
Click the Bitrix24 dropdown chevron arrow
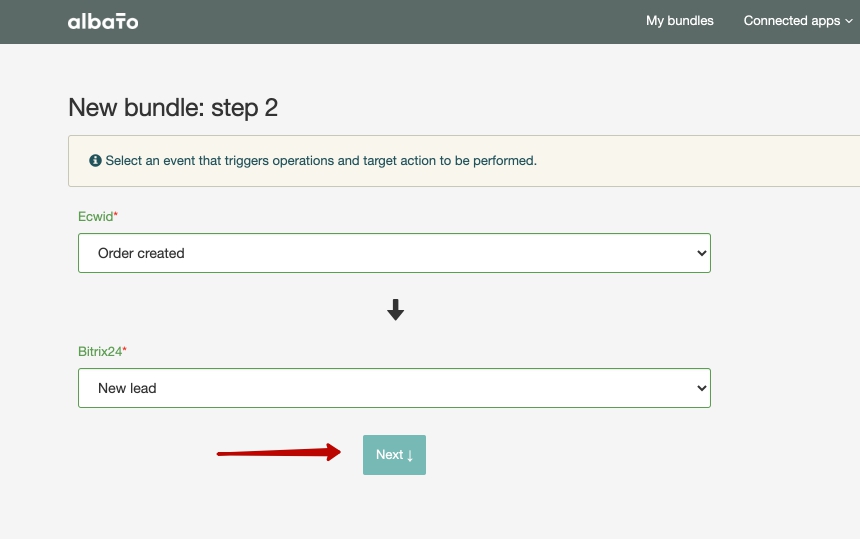[701, 389]
